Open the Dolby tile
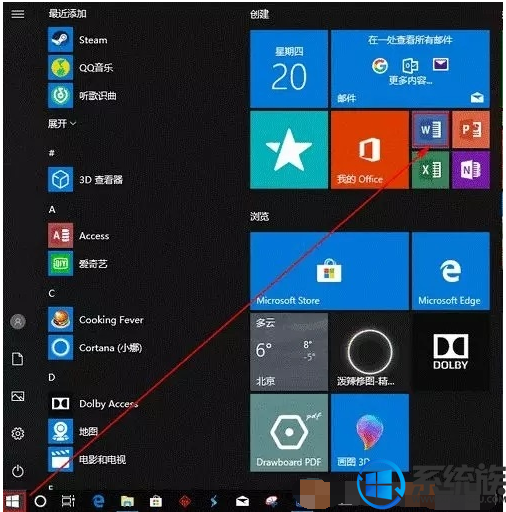The image size is (506, 512). 451,352
